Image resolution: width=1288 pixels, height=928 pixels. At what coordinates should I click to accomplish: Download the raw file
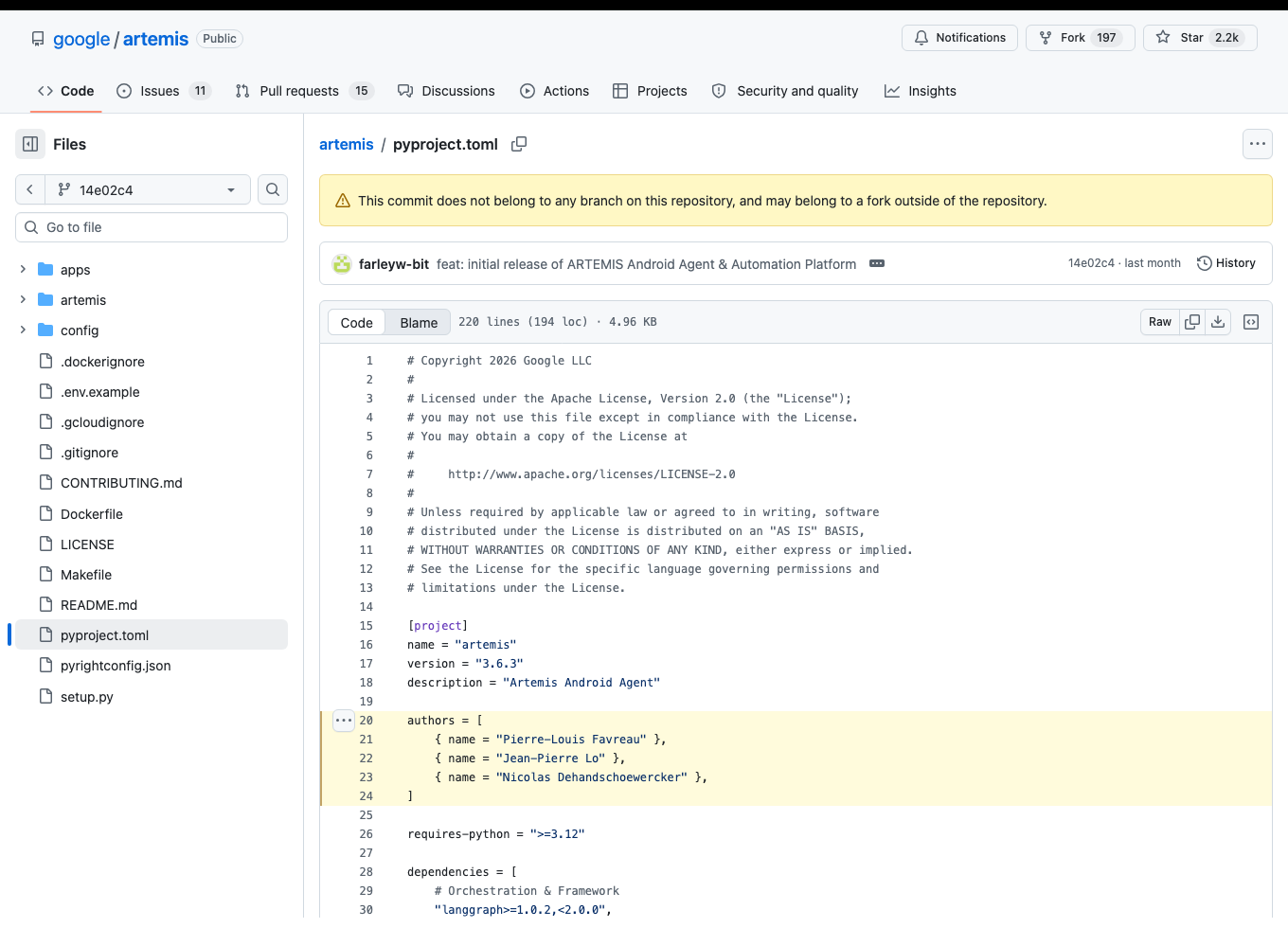tap(1218, 322)
